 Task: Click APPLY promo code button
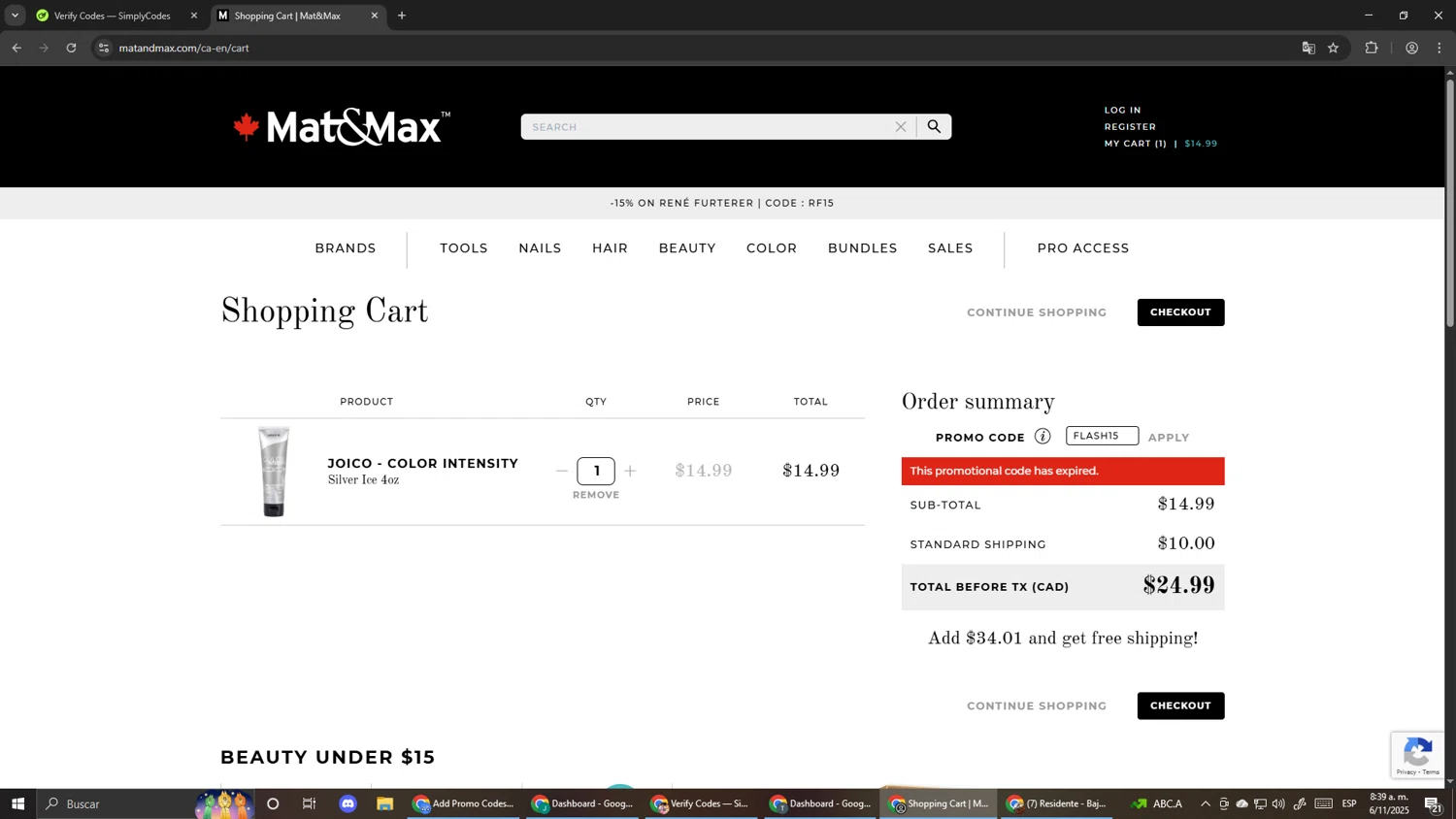coord(1169,438)
